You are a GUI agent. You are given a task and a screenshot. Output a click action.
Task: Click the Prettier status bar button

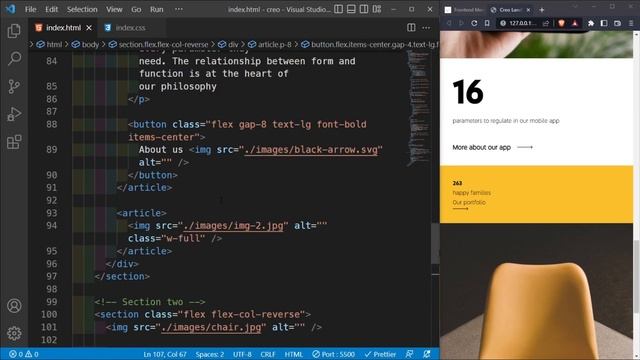point(380,354)
